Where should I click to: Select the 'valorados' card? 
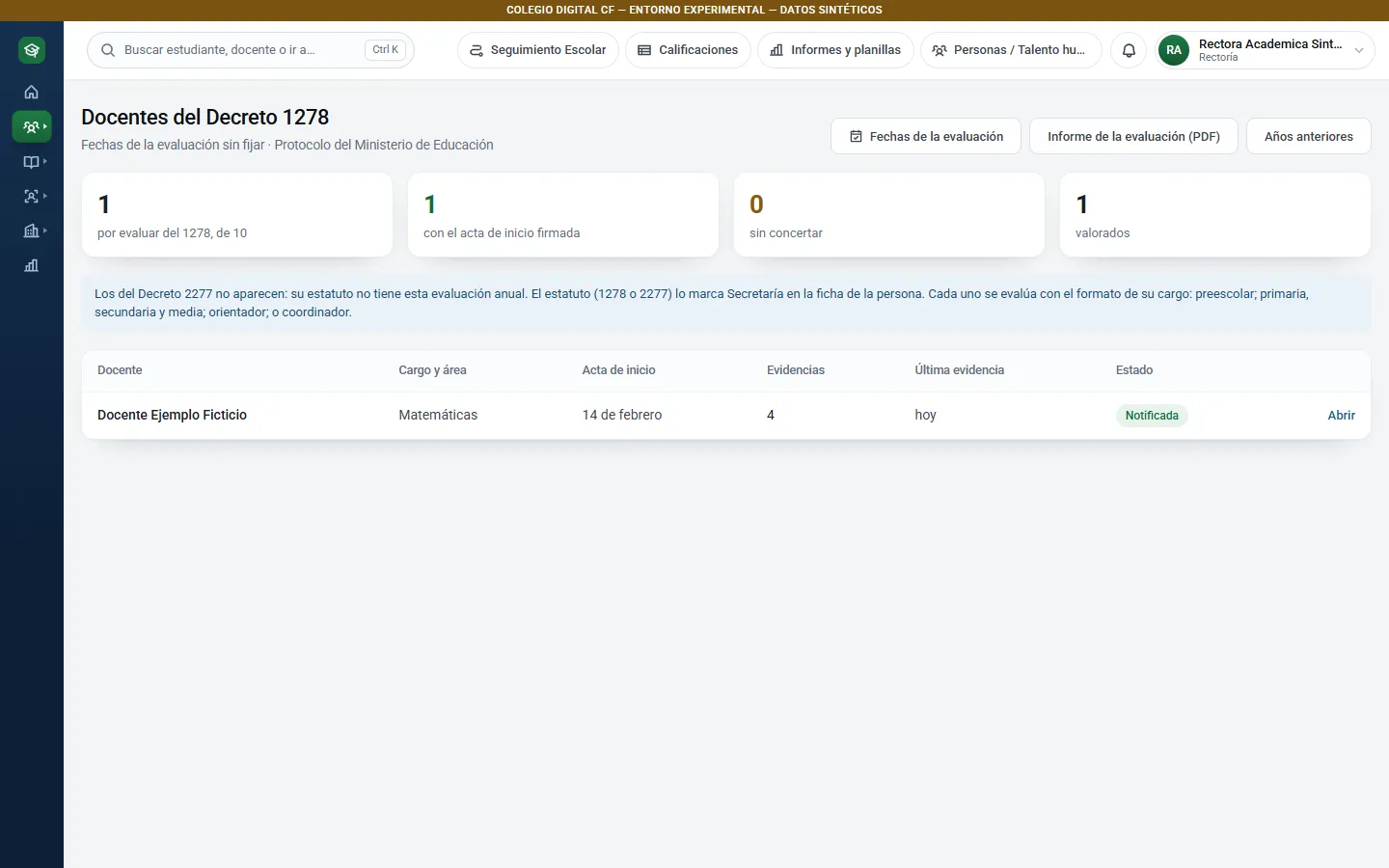click(x=1215, y=215)
